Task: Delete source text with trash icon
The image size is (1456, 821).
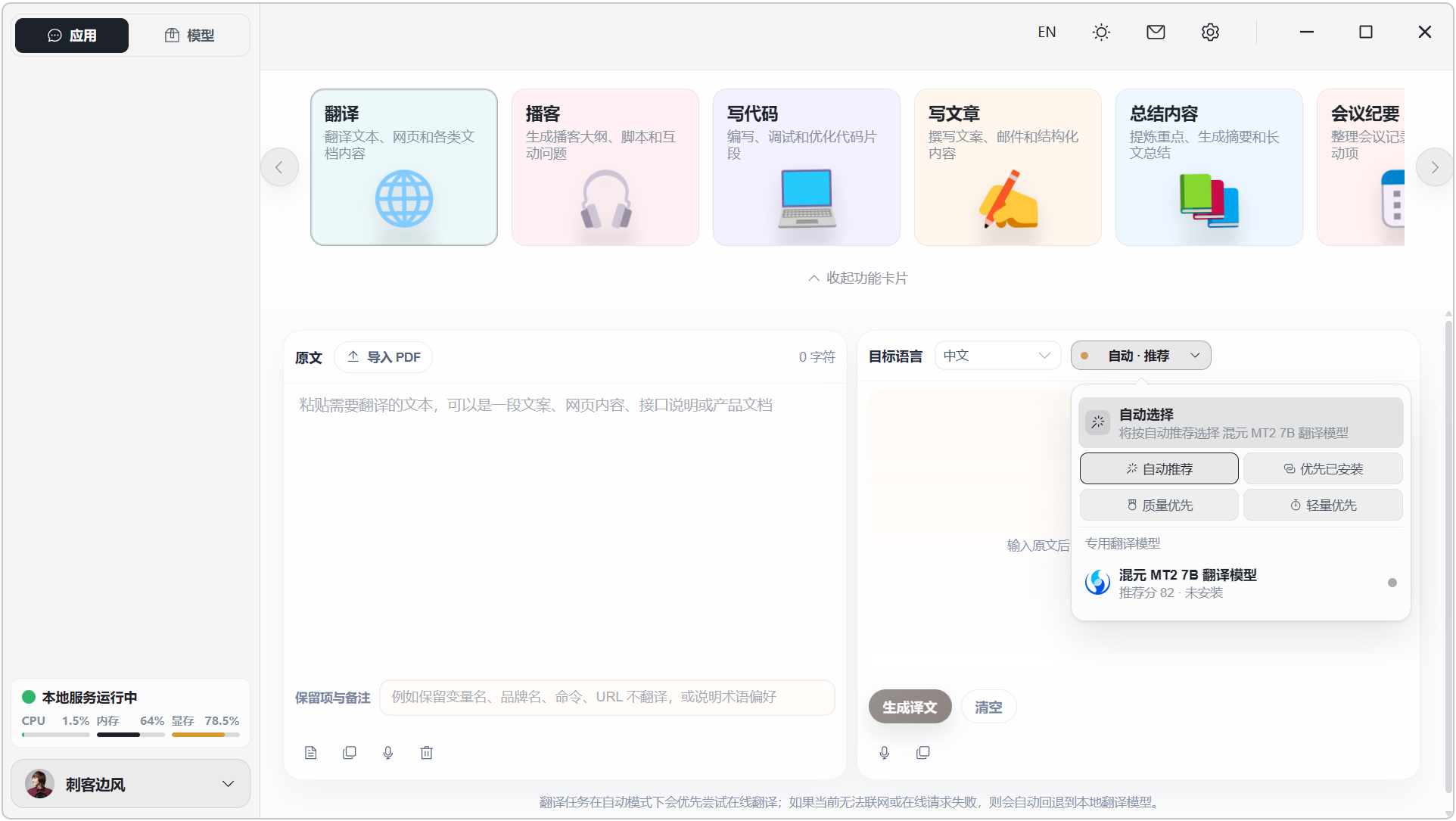Action: pos(427,753)
